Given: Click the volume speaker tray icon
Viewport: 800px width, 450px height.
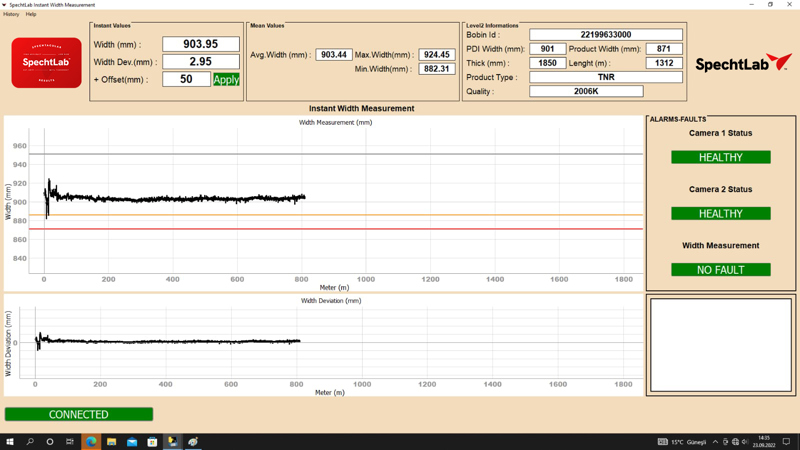Looking at the screenshot, I should click(x=745, y=441).
